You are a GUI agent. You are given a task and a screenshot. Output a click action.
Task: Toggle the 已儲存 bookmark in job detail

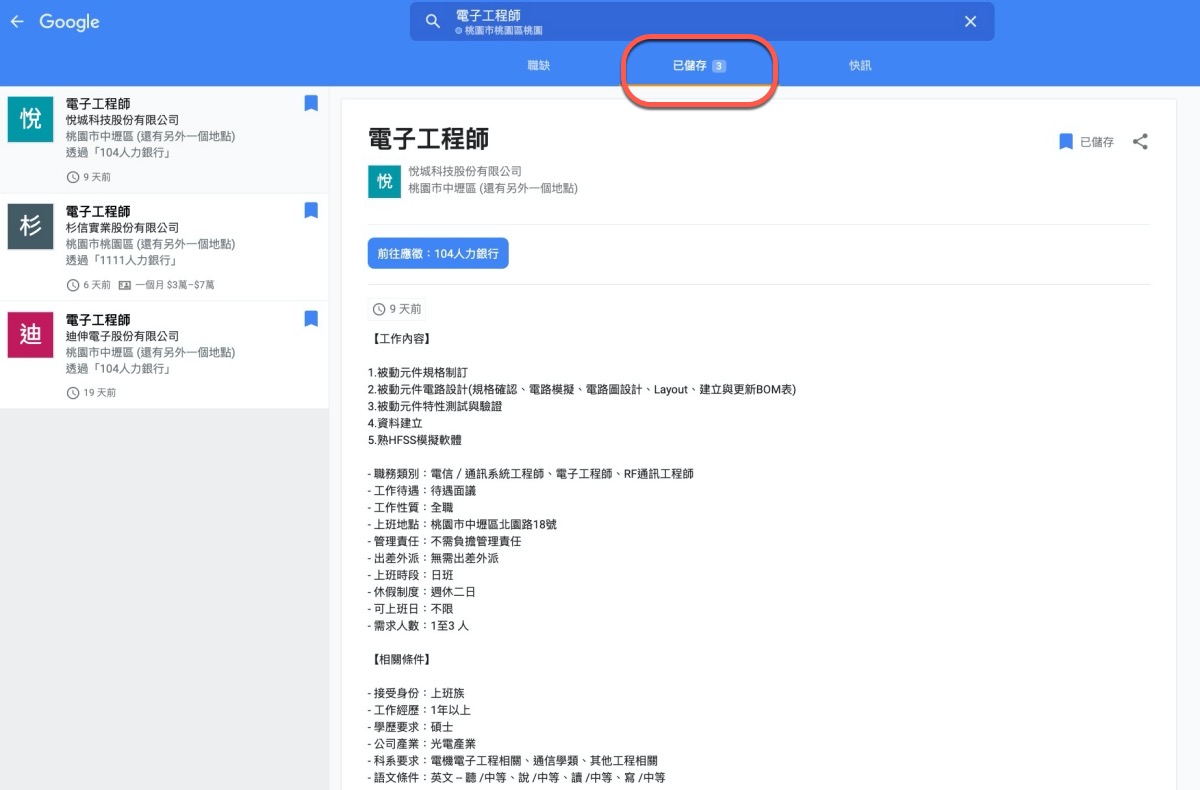coord(1086,142)
